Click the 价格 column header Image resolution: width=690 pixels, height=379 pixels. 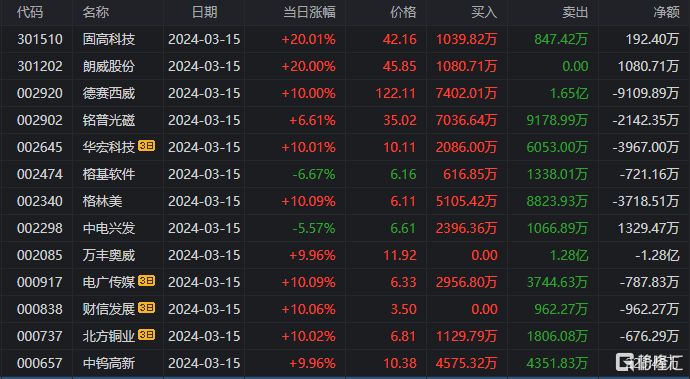point(403,12)
